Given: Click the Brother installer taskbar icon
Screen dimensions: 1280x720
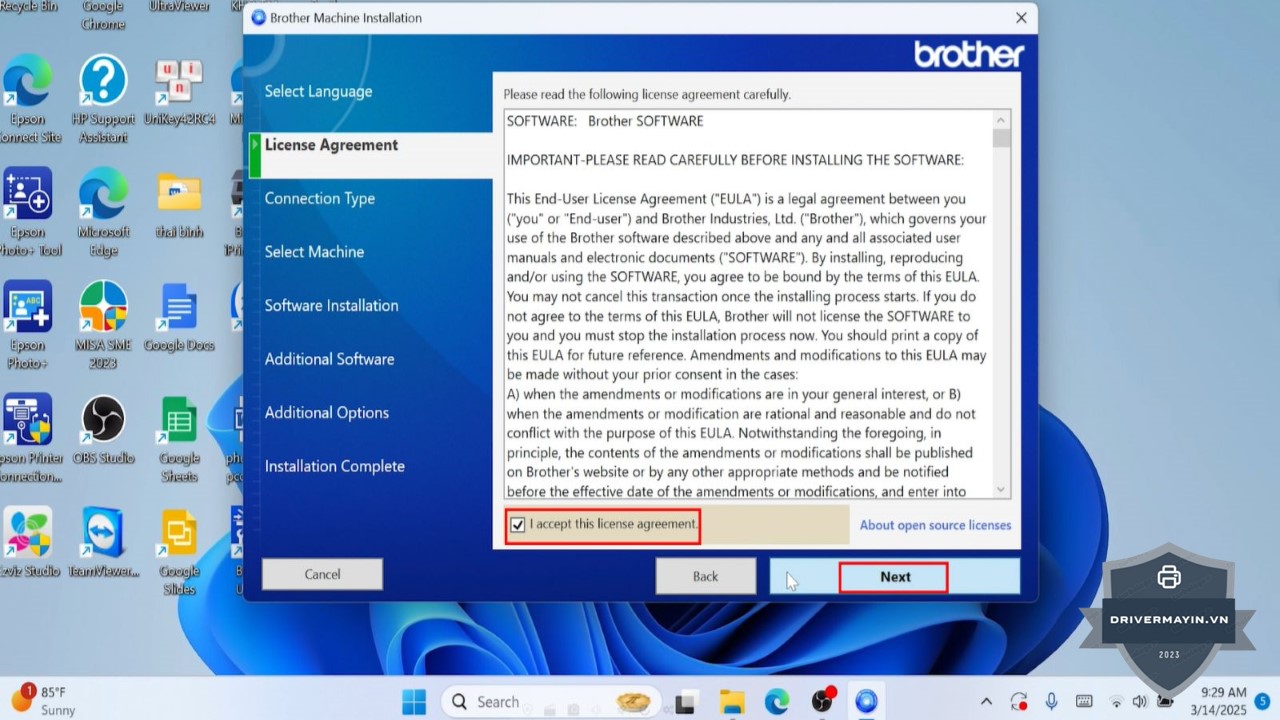Looking at the screenshot, I should (x=866, y=702).
